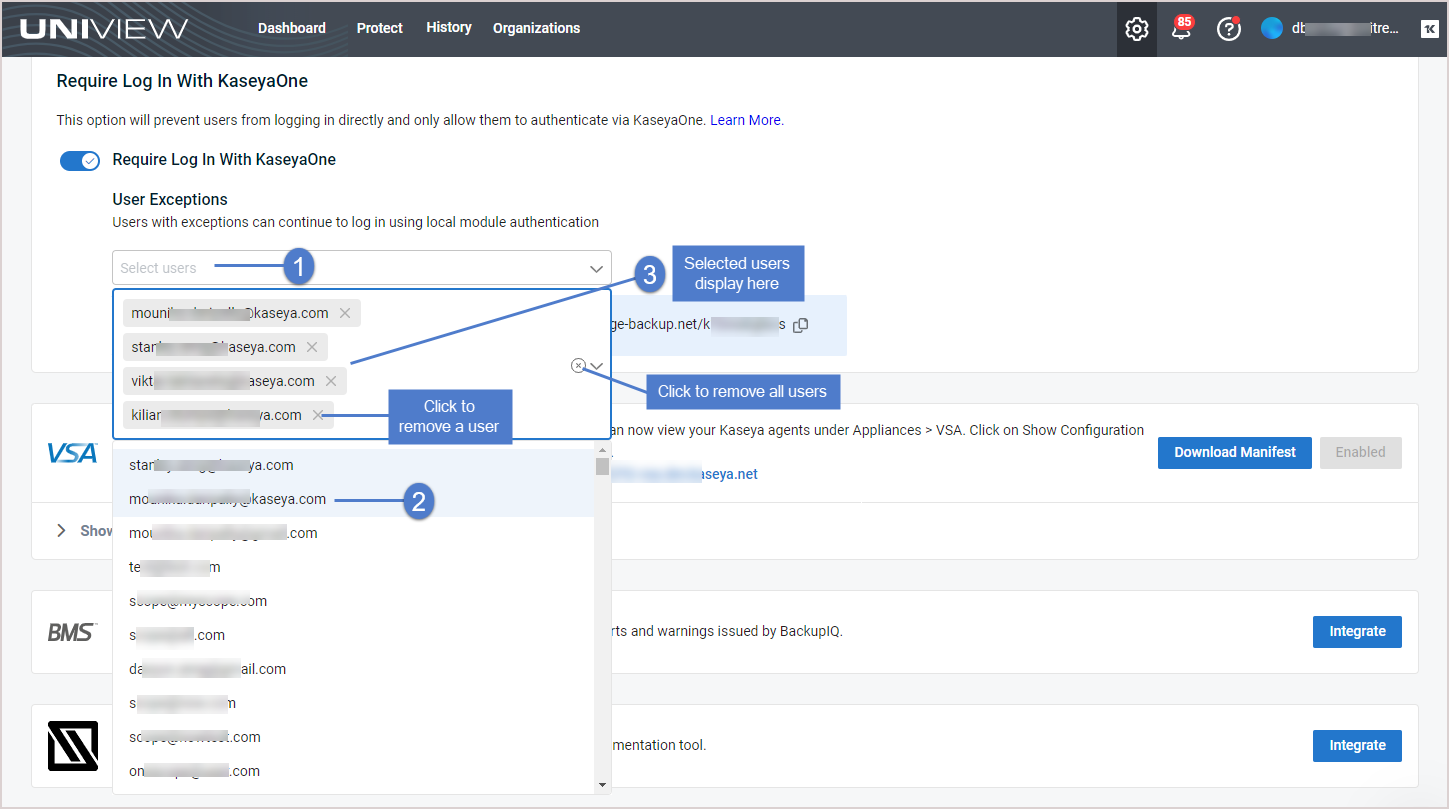Click Download Manifest button
Screen dimensions: 1449x809
(1235, 452)
